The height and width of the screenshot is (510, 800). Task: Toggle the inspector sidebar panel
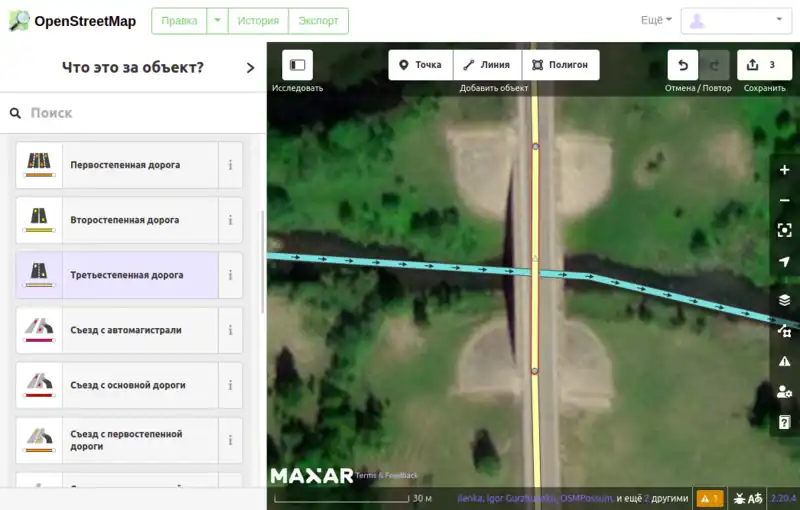pyautogui.click(x=297, y=65)
